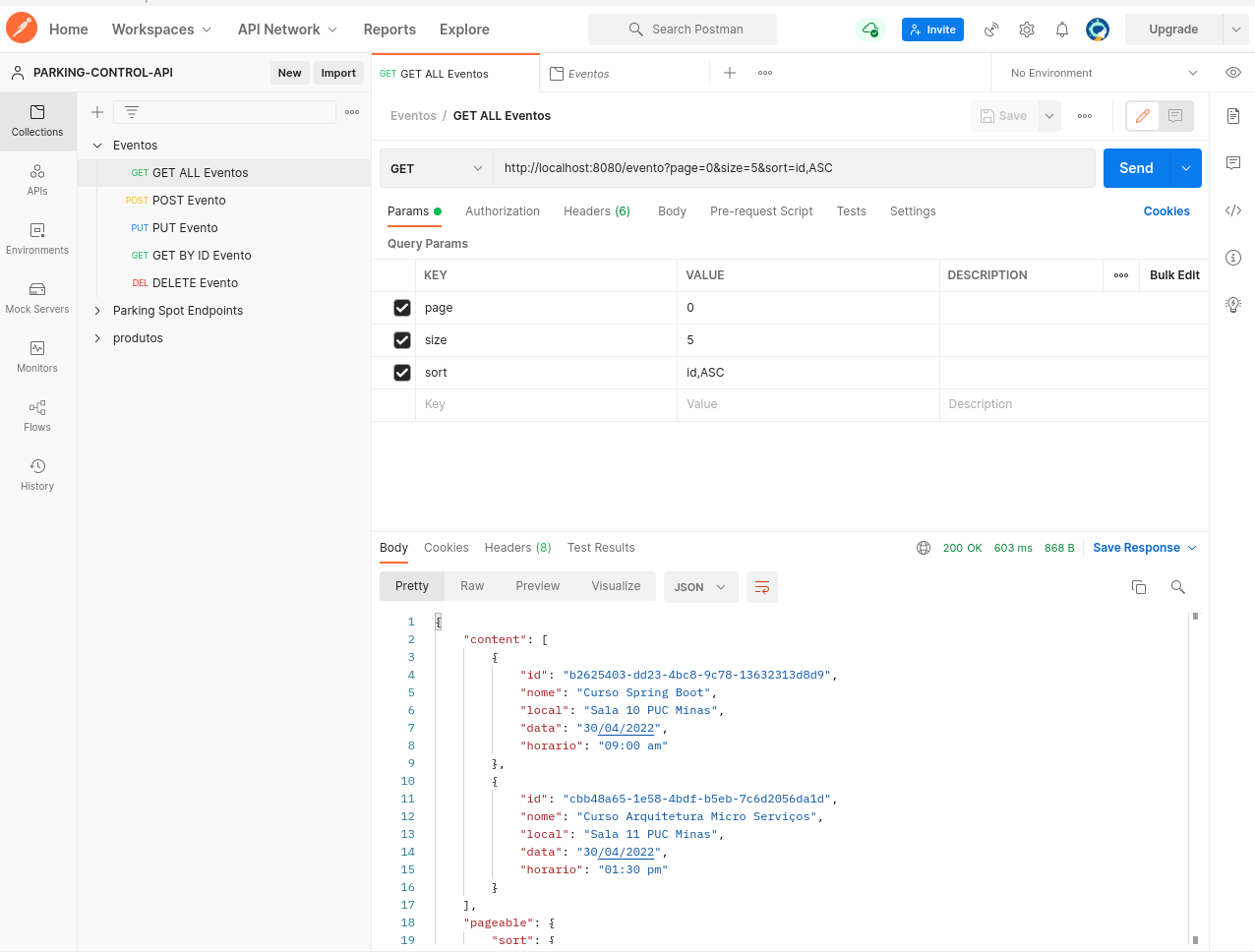Switch to the Headers tab of the request
1255x952 pixels.
[596, 210]
